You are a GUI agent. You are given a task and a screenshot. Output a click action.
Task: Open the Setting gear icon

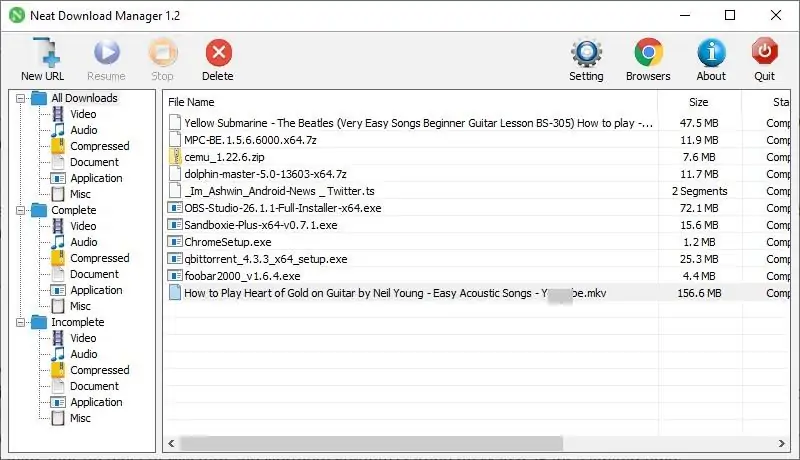click(587, 53)
